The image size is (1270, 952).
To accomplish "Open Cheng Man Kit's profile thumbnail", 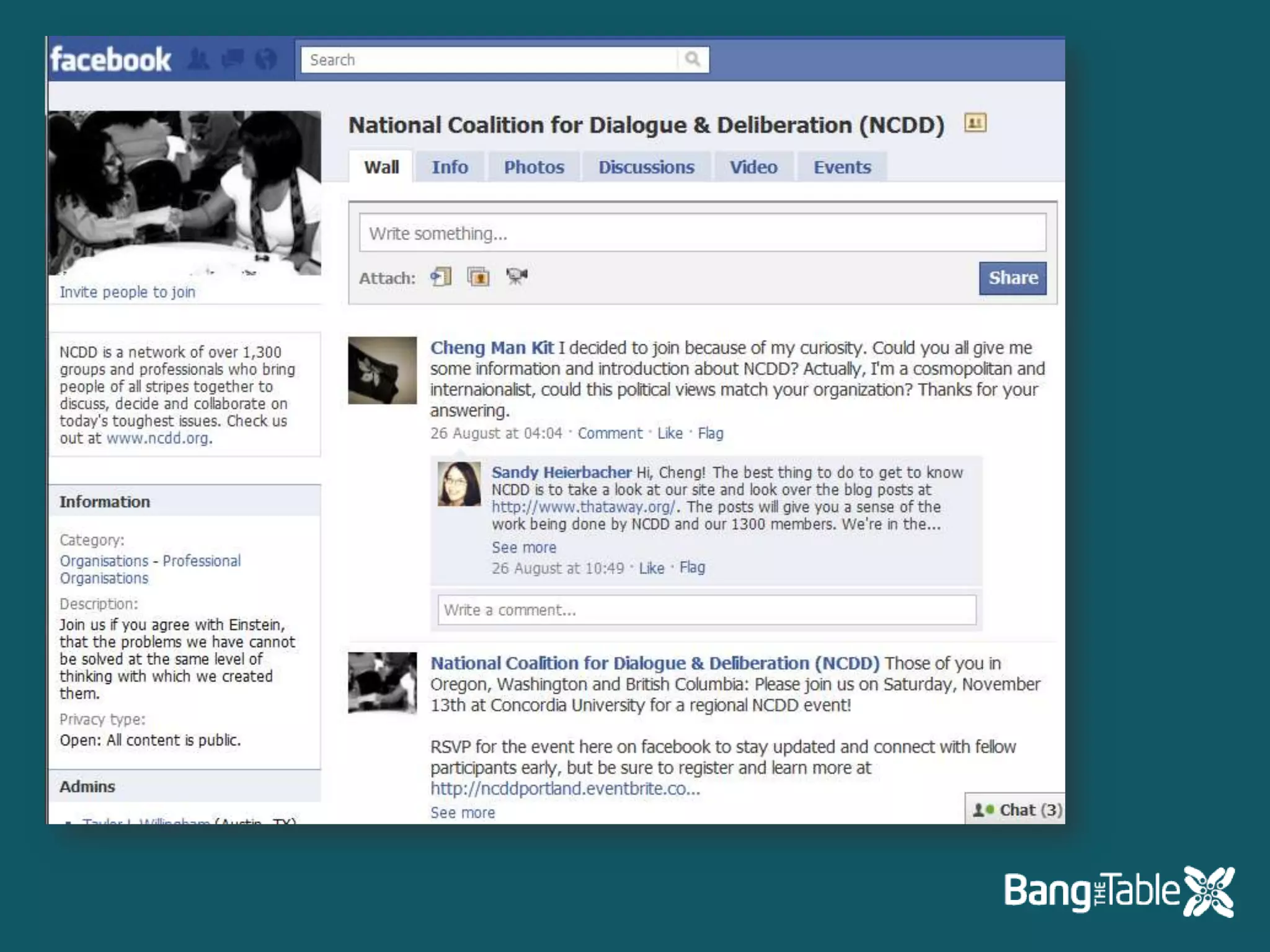I will (x=382, y=370).
